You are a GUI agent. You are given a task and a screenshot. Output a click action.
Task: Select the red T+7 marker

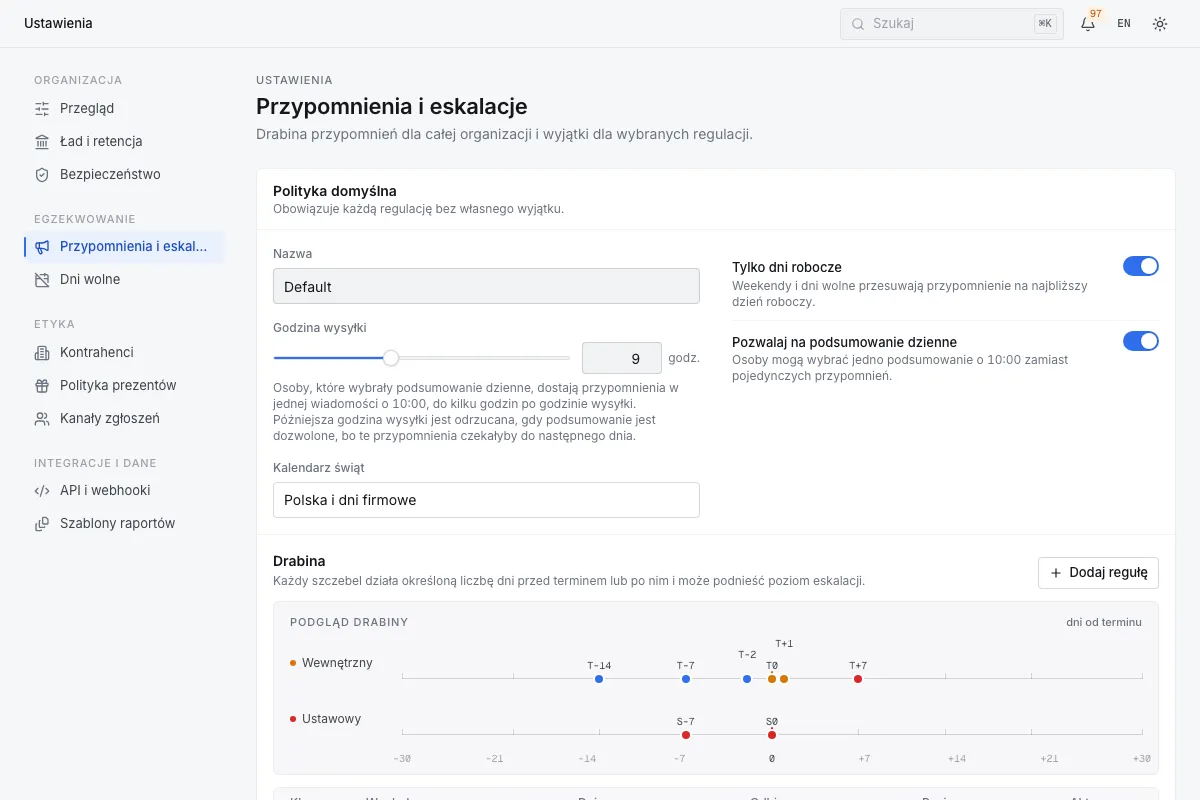coord(858,679)
